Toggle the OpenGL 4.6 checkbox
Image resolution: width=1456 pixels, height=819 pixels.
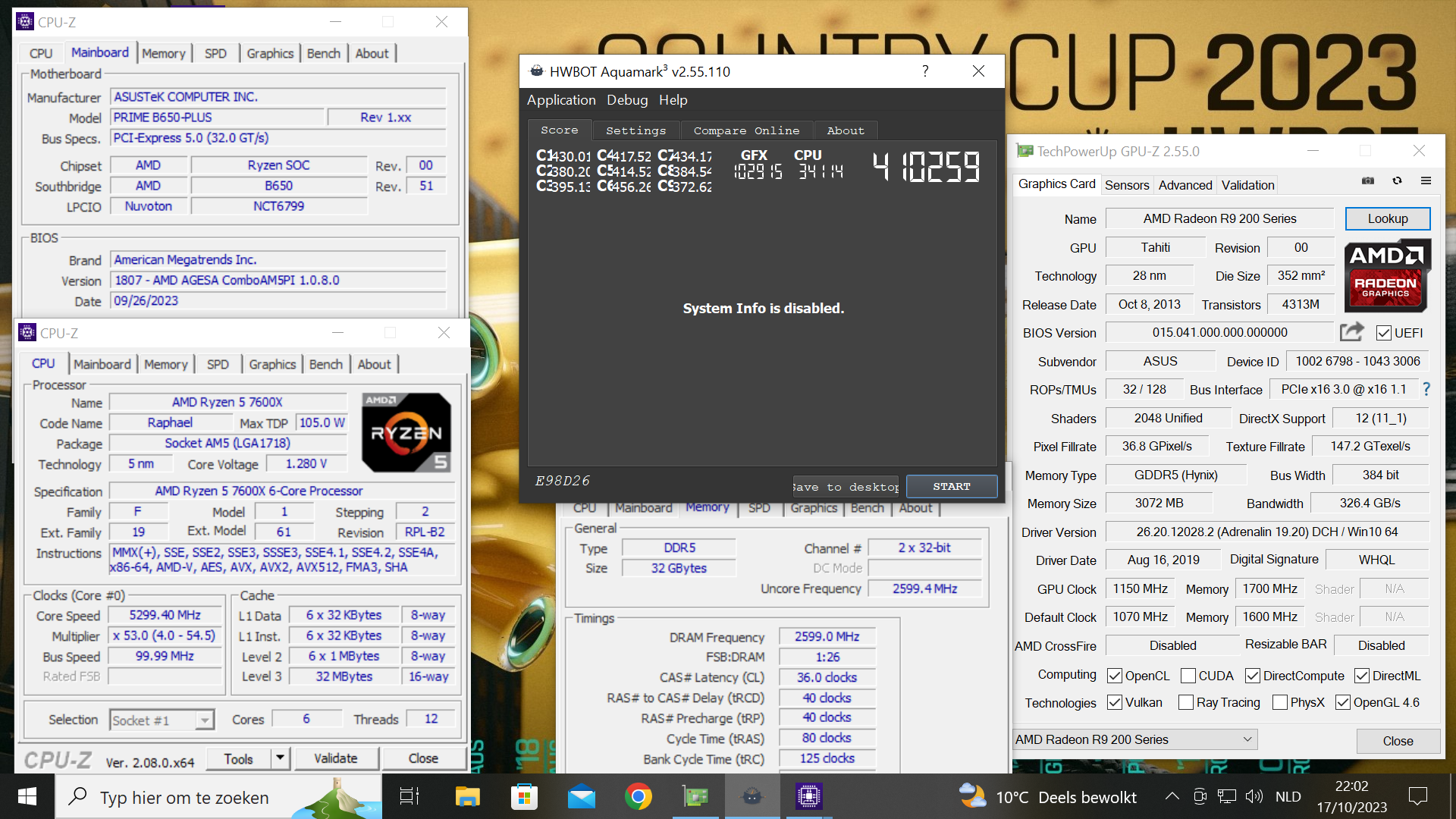(1343, 702)
